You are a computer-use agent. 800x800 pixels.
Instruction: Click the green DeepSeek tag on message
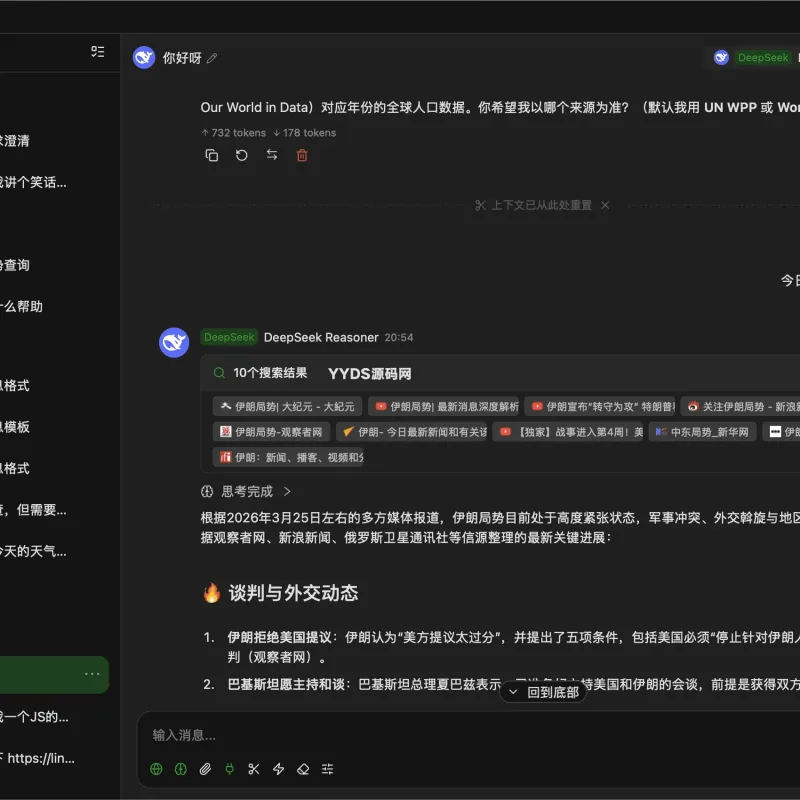(x=229, y=337)
